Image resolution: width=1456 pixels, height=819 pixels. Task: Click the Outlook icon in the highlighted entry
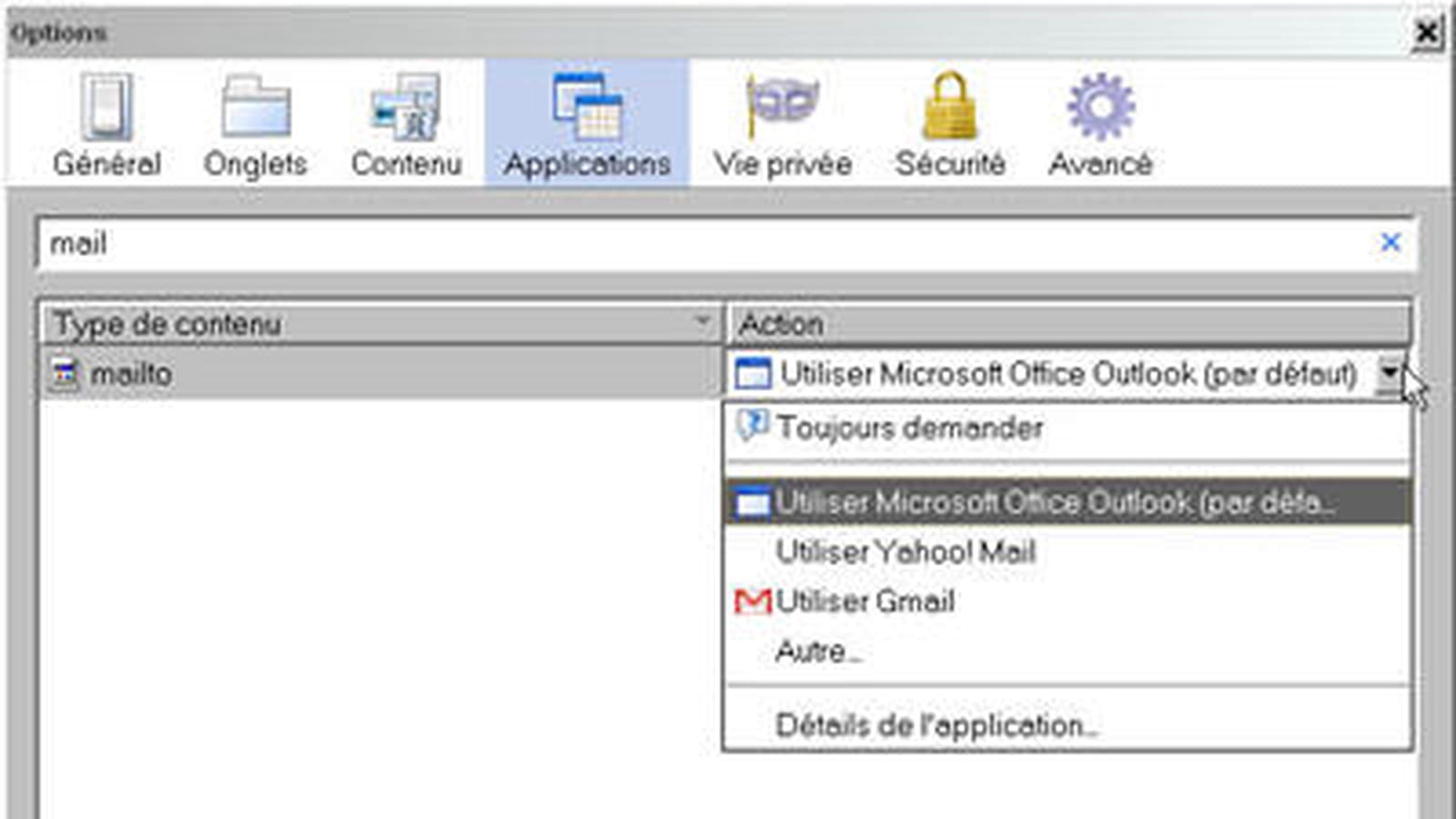point(753,503)
